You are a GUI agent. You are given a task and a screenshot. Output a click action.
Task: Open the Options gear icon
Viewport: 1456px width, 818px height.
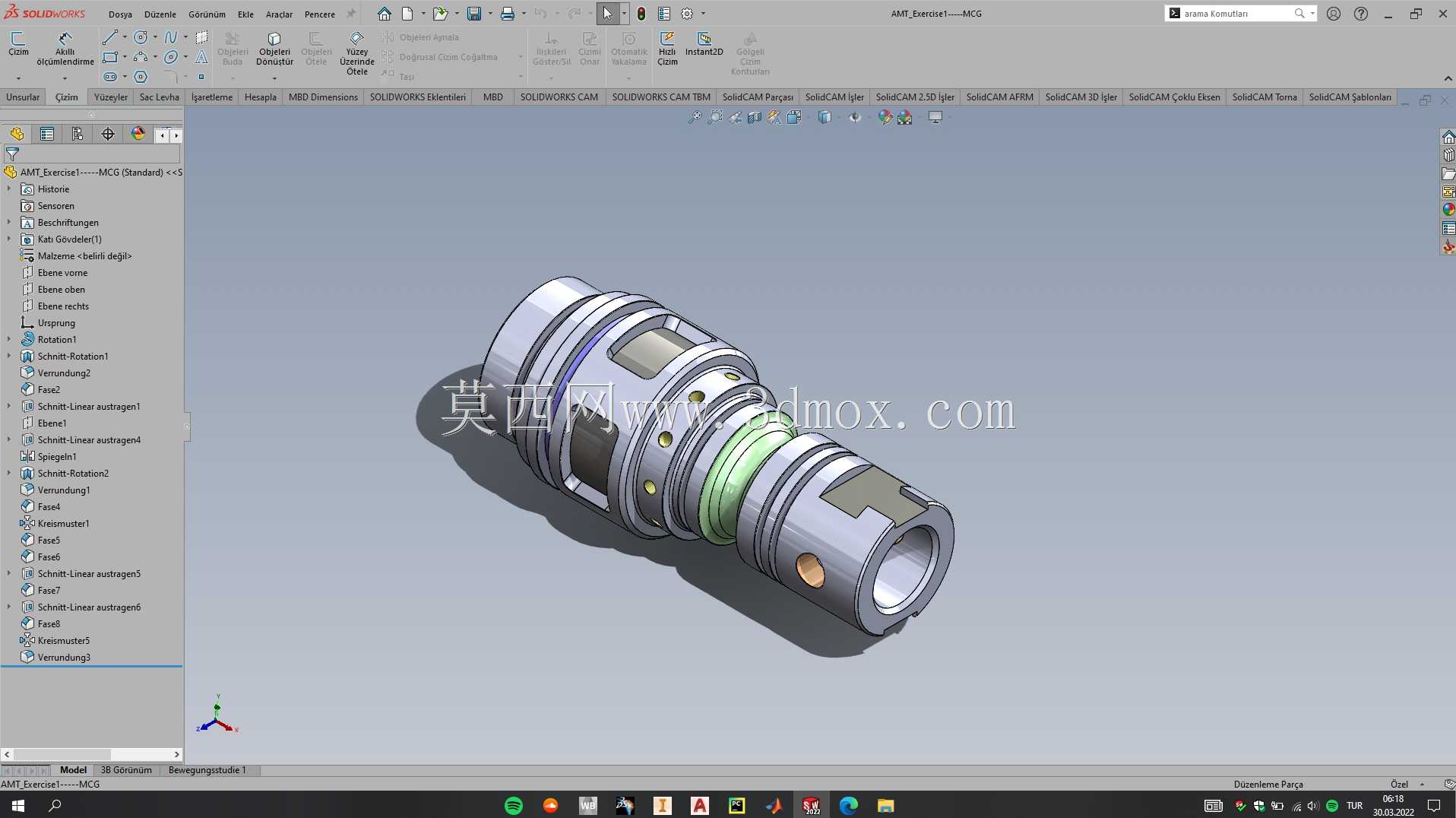point(687,14)
